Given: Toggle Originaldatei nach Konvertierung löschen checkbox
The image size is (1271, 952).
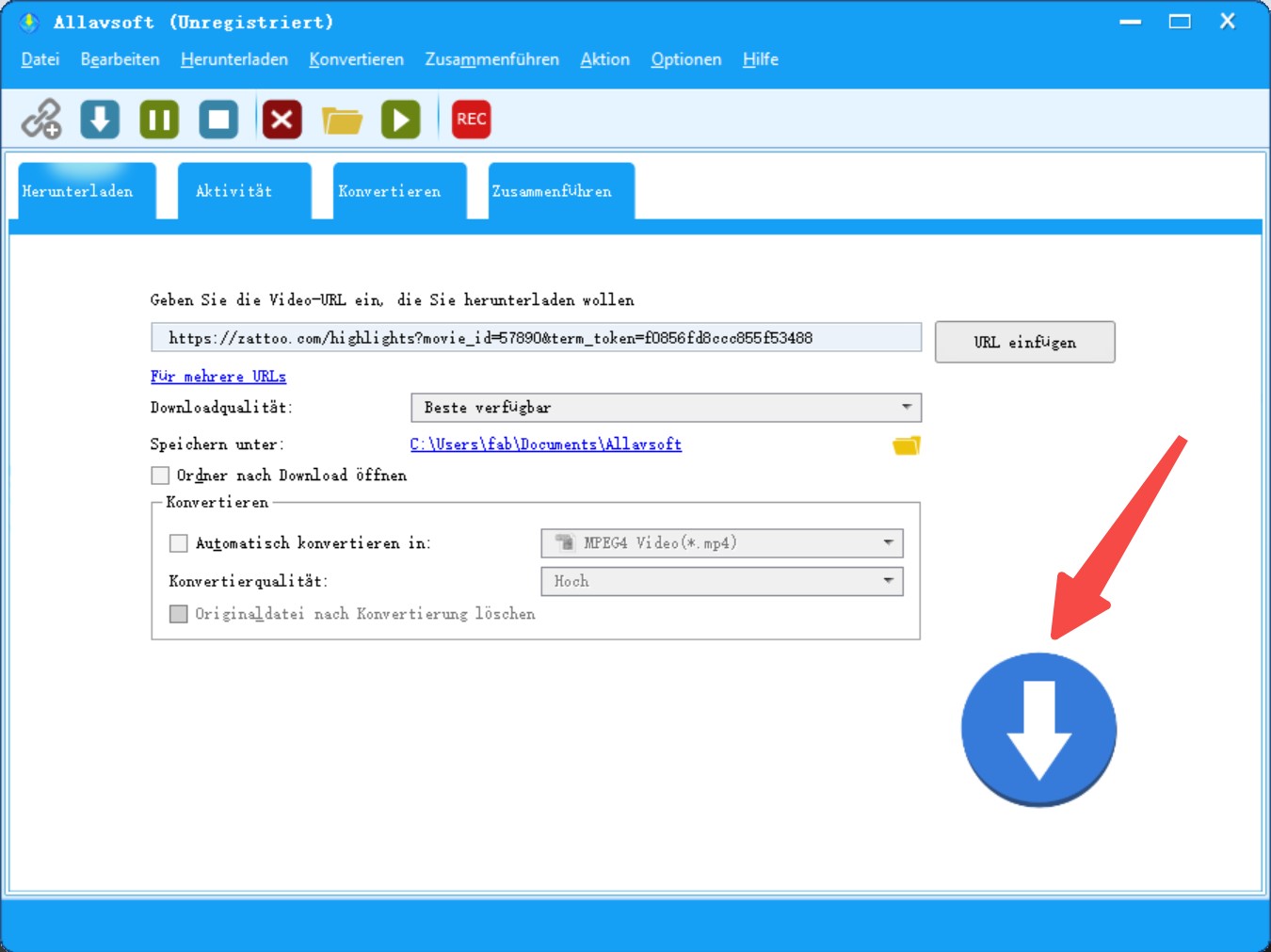Looking at the screenshot, I should (x=179, y=614).
